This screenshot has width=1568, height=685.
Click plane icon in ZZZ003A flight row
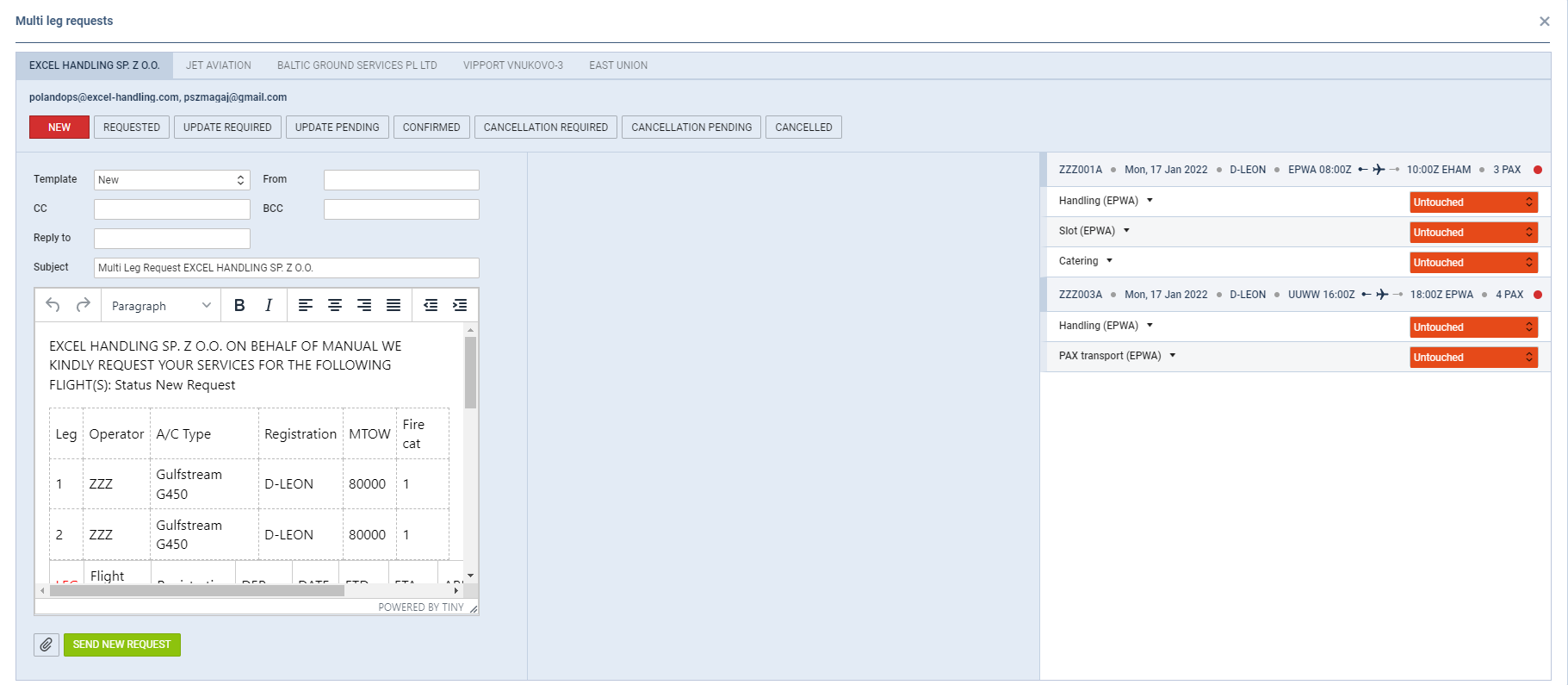pyautogui.click(x=1382, y=295)
